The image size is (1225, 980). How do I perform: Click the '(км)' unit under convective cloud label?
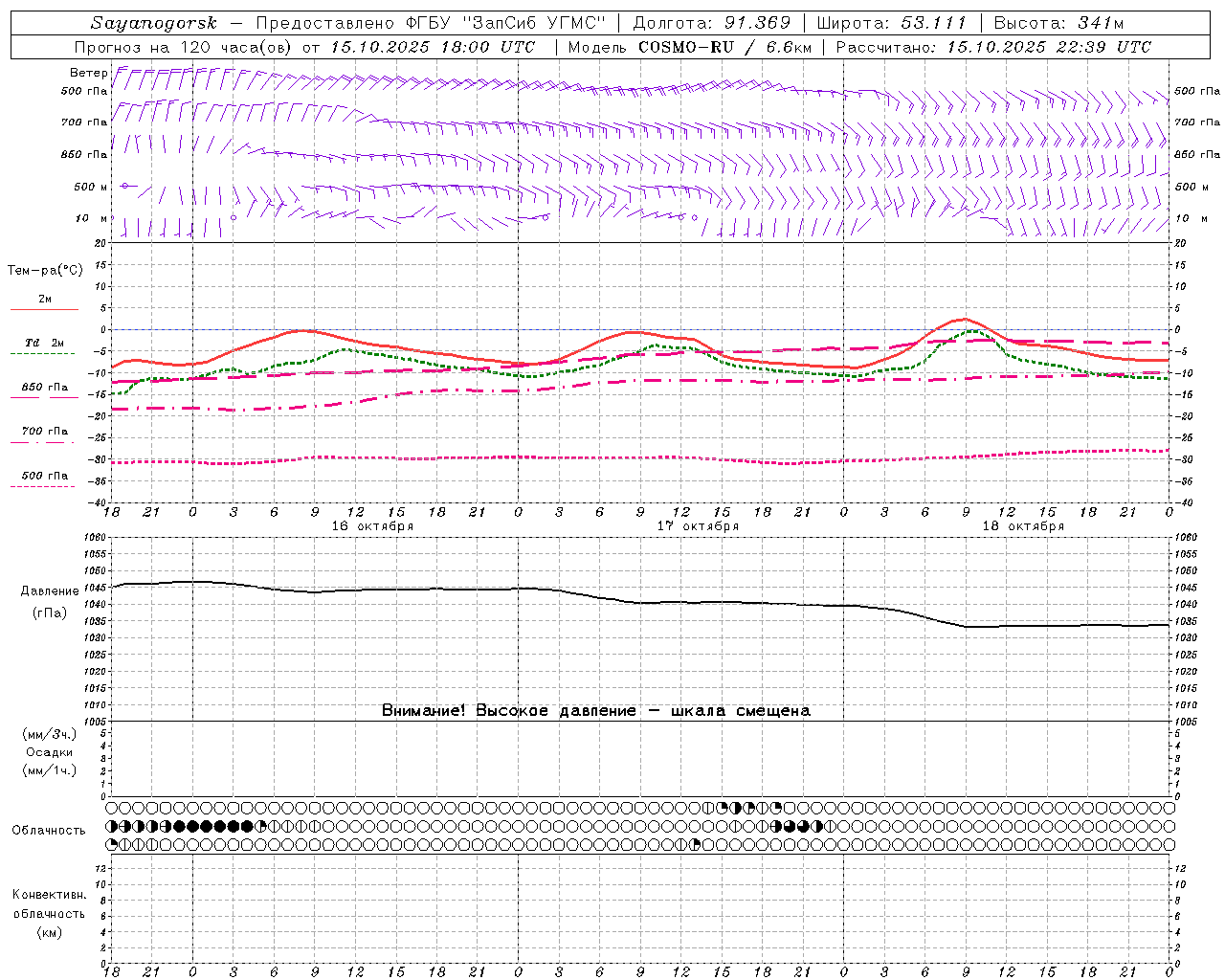coord(50,932)
